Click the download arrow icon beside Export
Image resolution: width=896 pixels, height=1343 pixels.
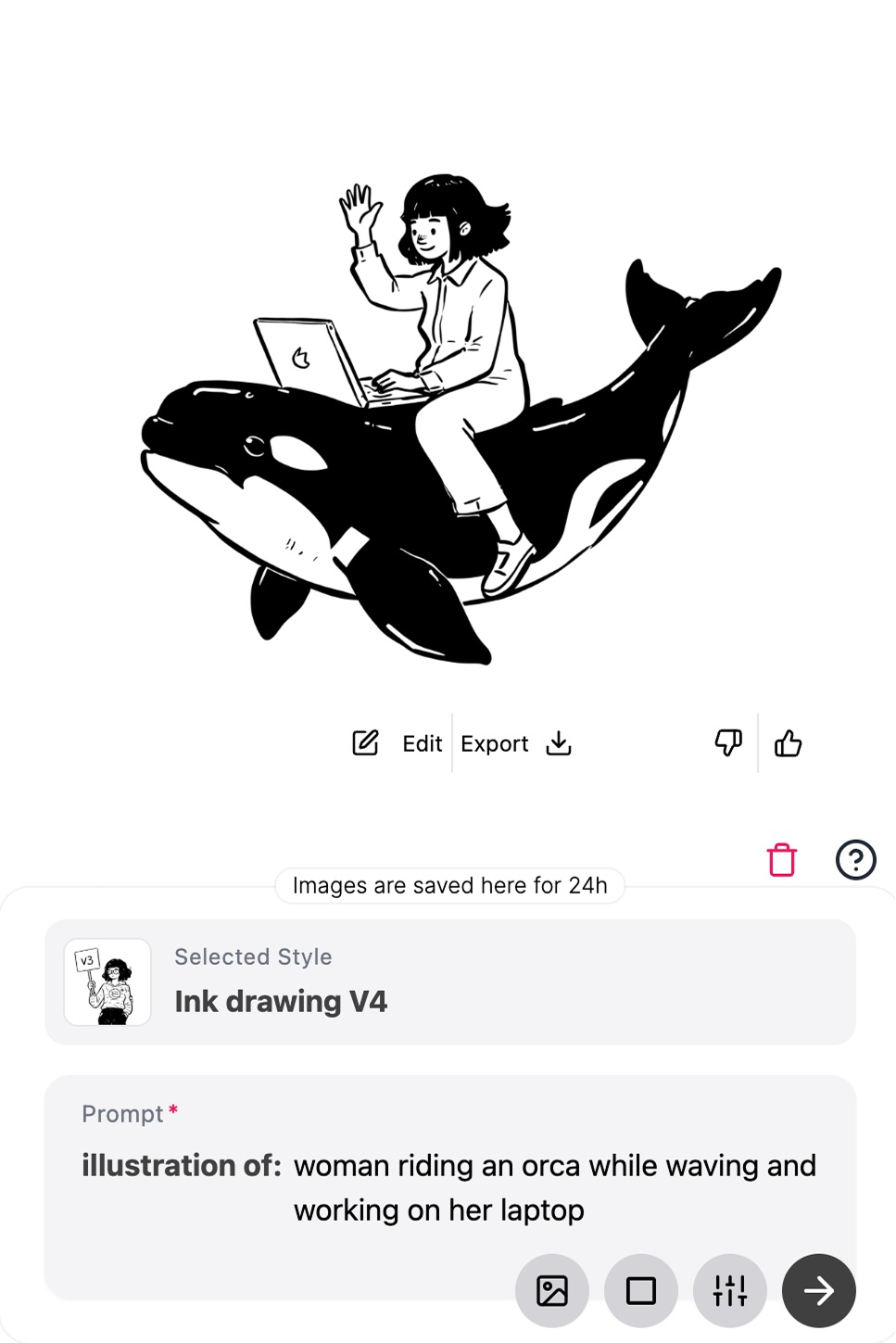pos(559,743)
